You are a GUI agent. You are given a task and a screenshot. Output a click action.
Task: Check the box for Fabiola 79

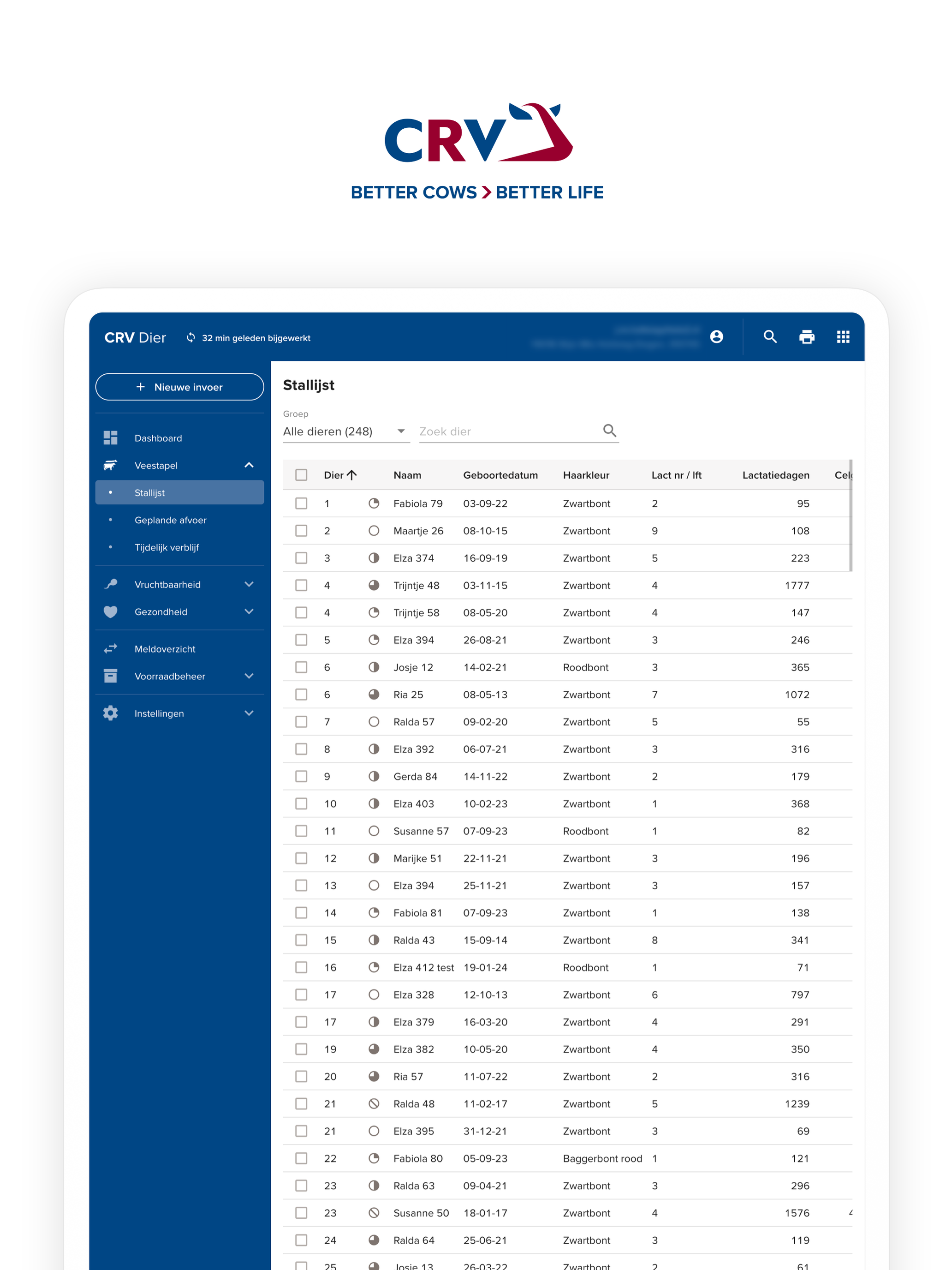[x=301, y=503]
